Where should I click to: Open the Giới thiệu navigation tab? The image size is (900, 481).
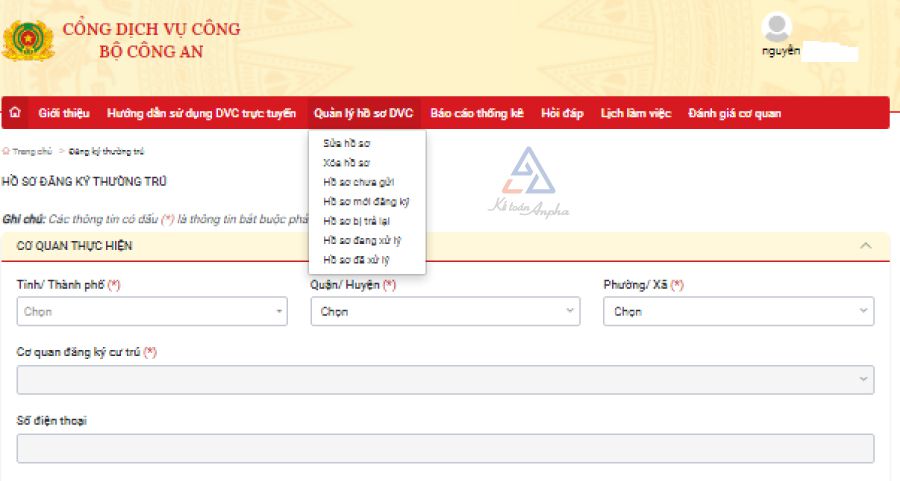[x=64, y=113]
